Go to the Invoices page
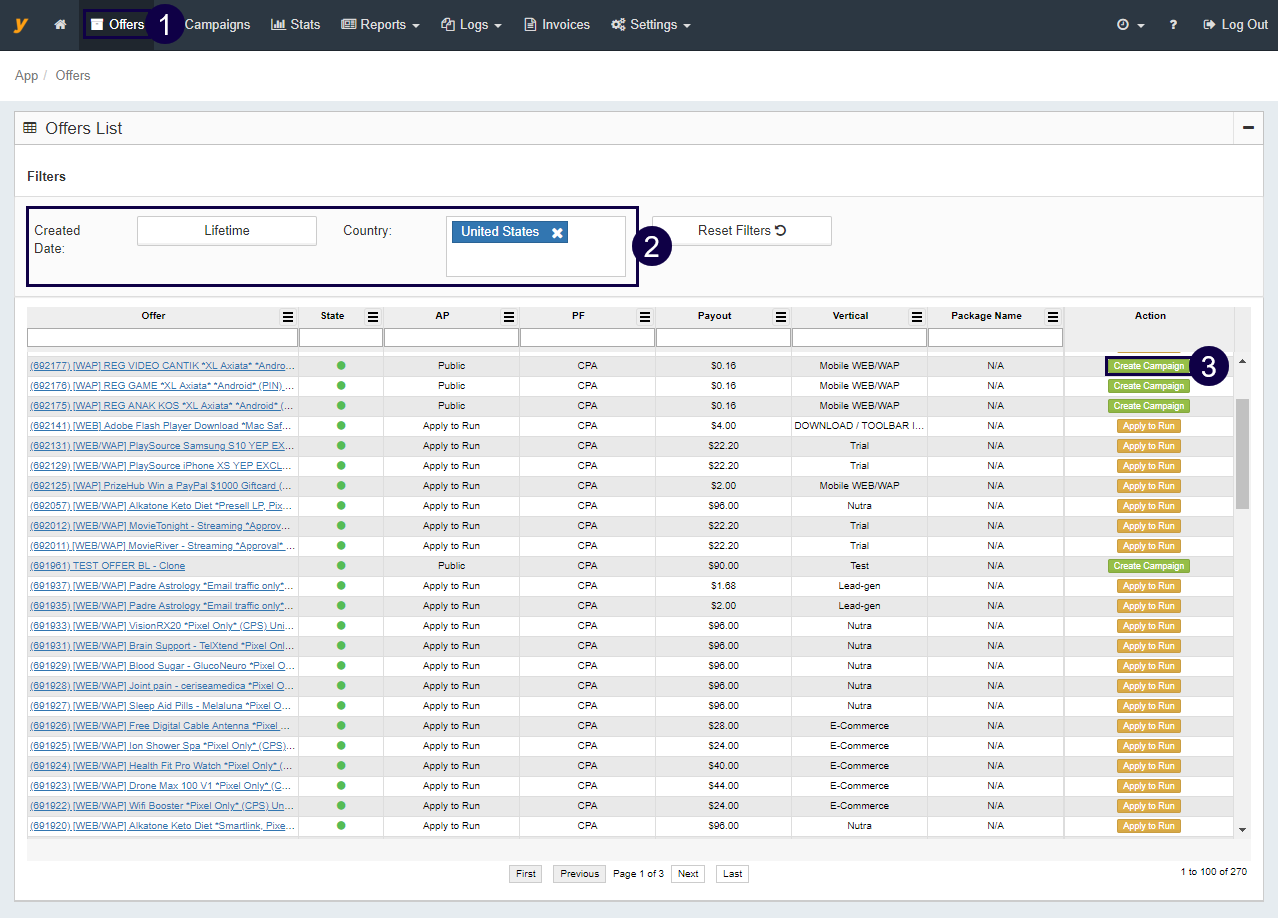 (557, 25)
